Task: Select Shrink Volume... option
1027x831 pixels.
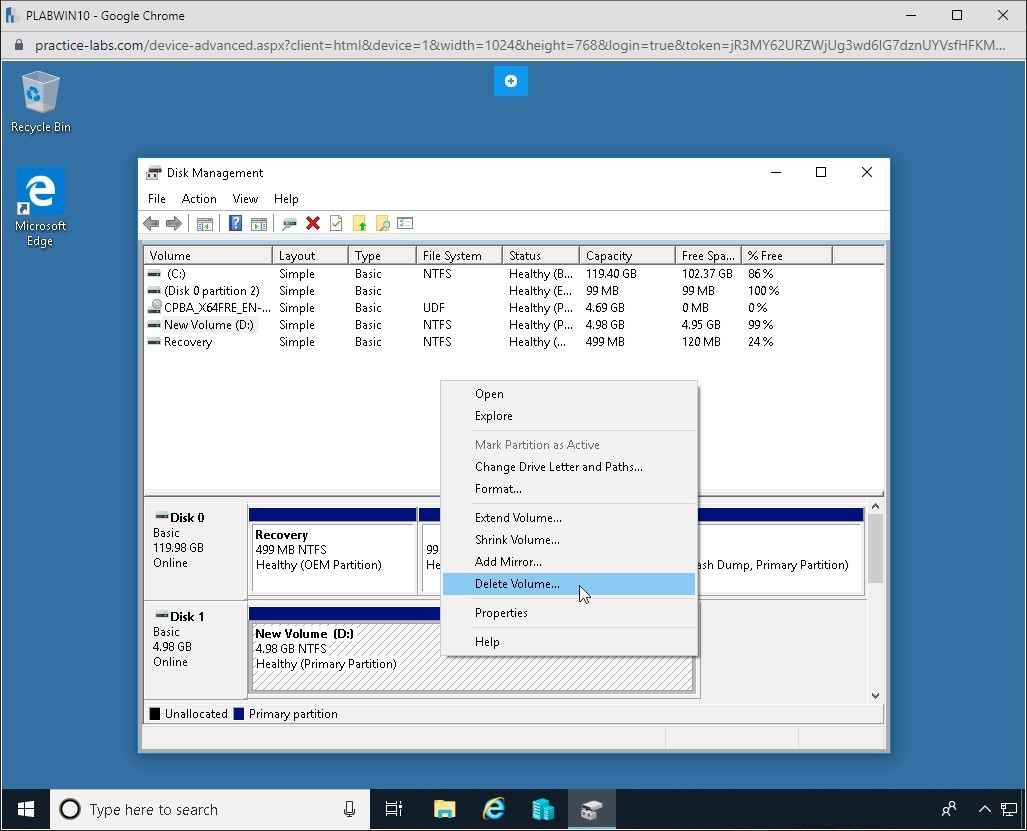Action: [x=569, y=540]
